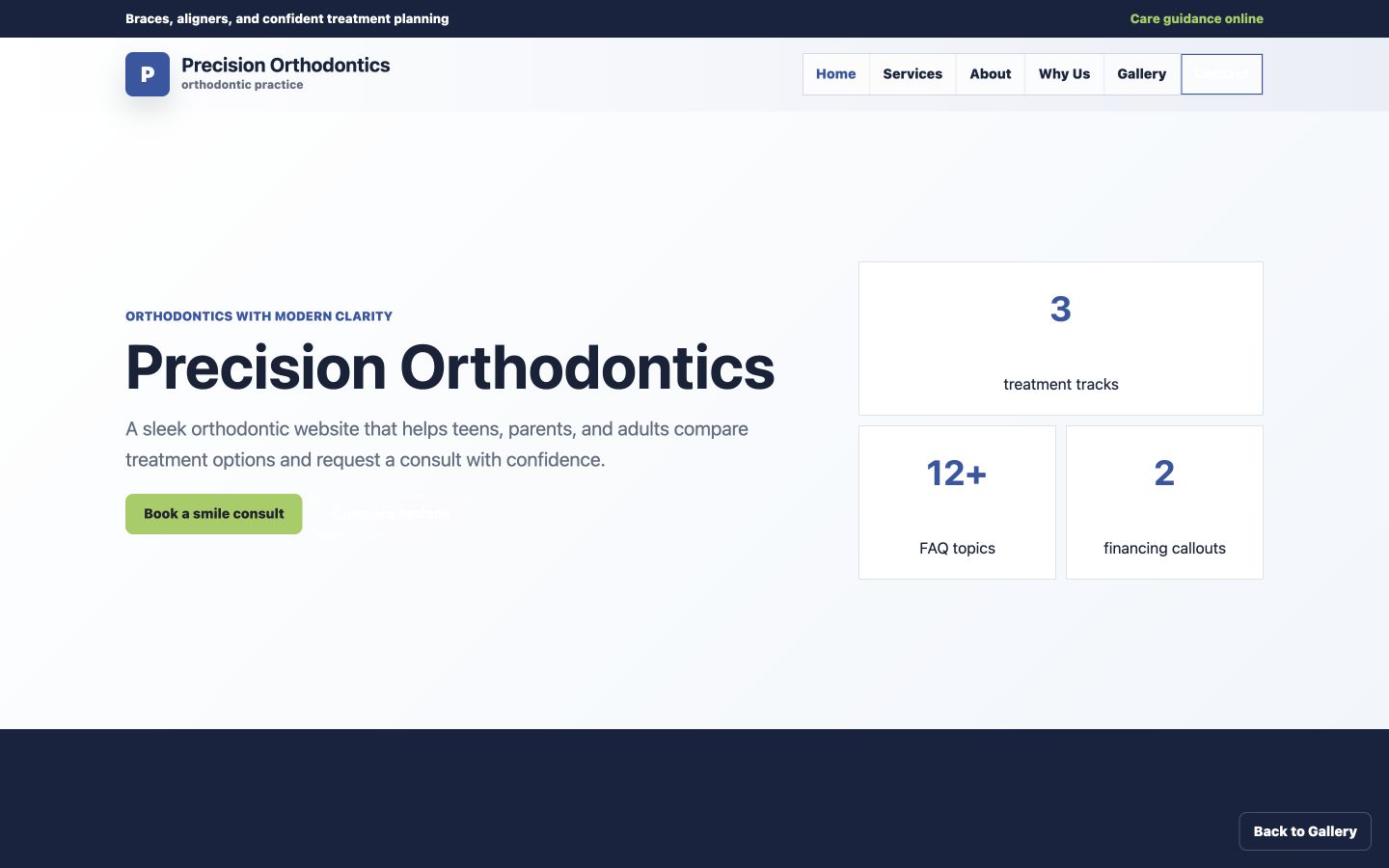
Task: Click Book a smile consult button
Action: tap(214, 514)
